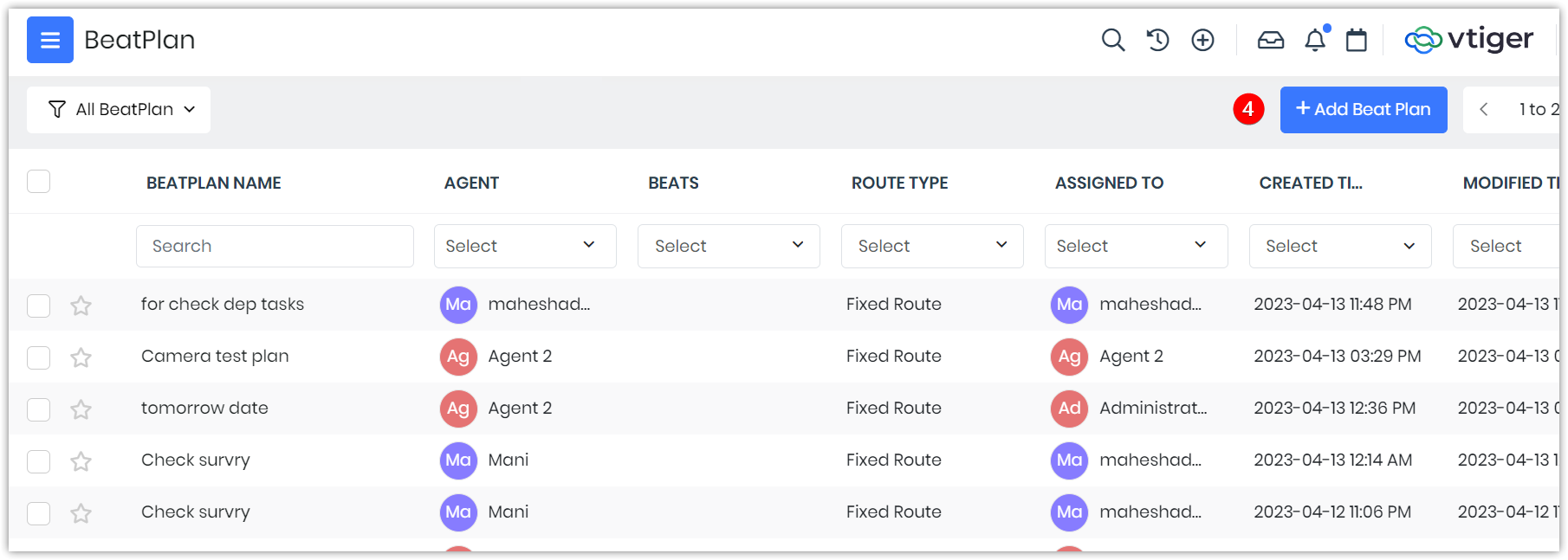The width and height of the screenshot is (1568, 560).
Task: Select checkbox of Check survry created 11:06 PM
Action: [x=39, y=513]
